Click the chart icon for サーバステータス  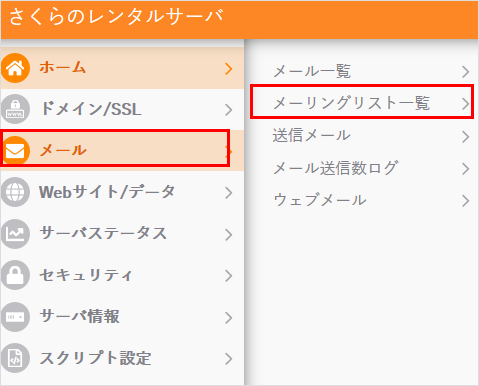pyautogui.click(x=15, y=234)
